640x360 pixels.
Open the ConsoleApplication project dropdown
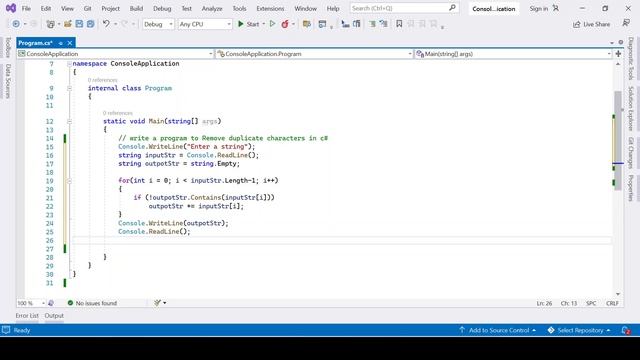pyautogui.click(x=115, y=54)
